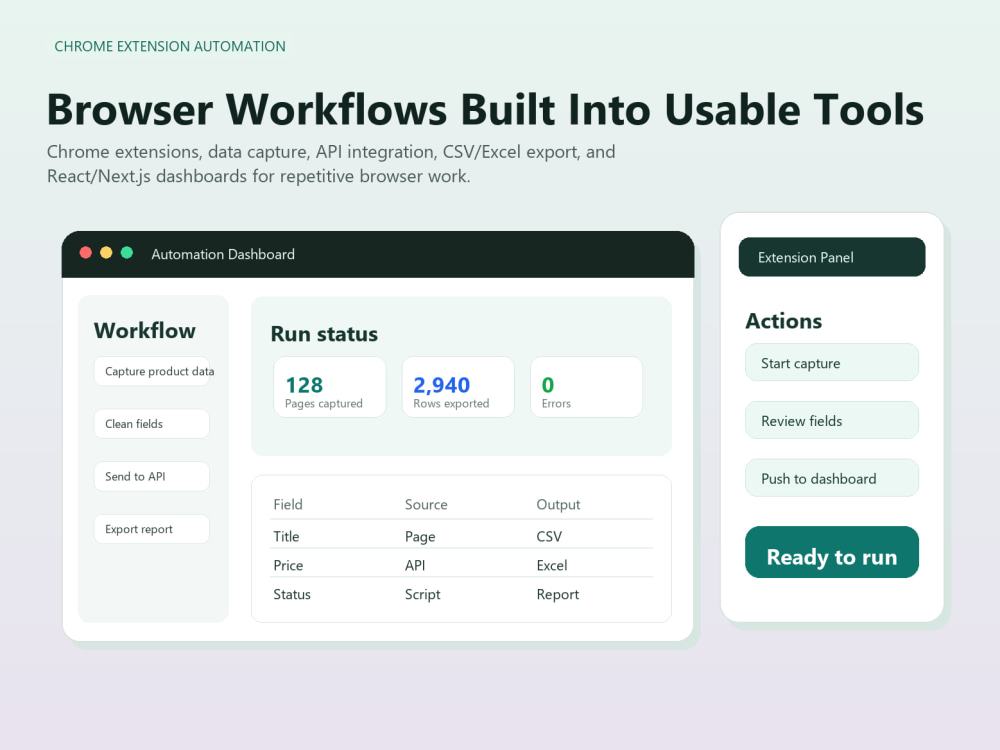Image resolution: width=1000 pixels, height=750 pixels.
Task: Click the Source column header
Action: point(426,504)
